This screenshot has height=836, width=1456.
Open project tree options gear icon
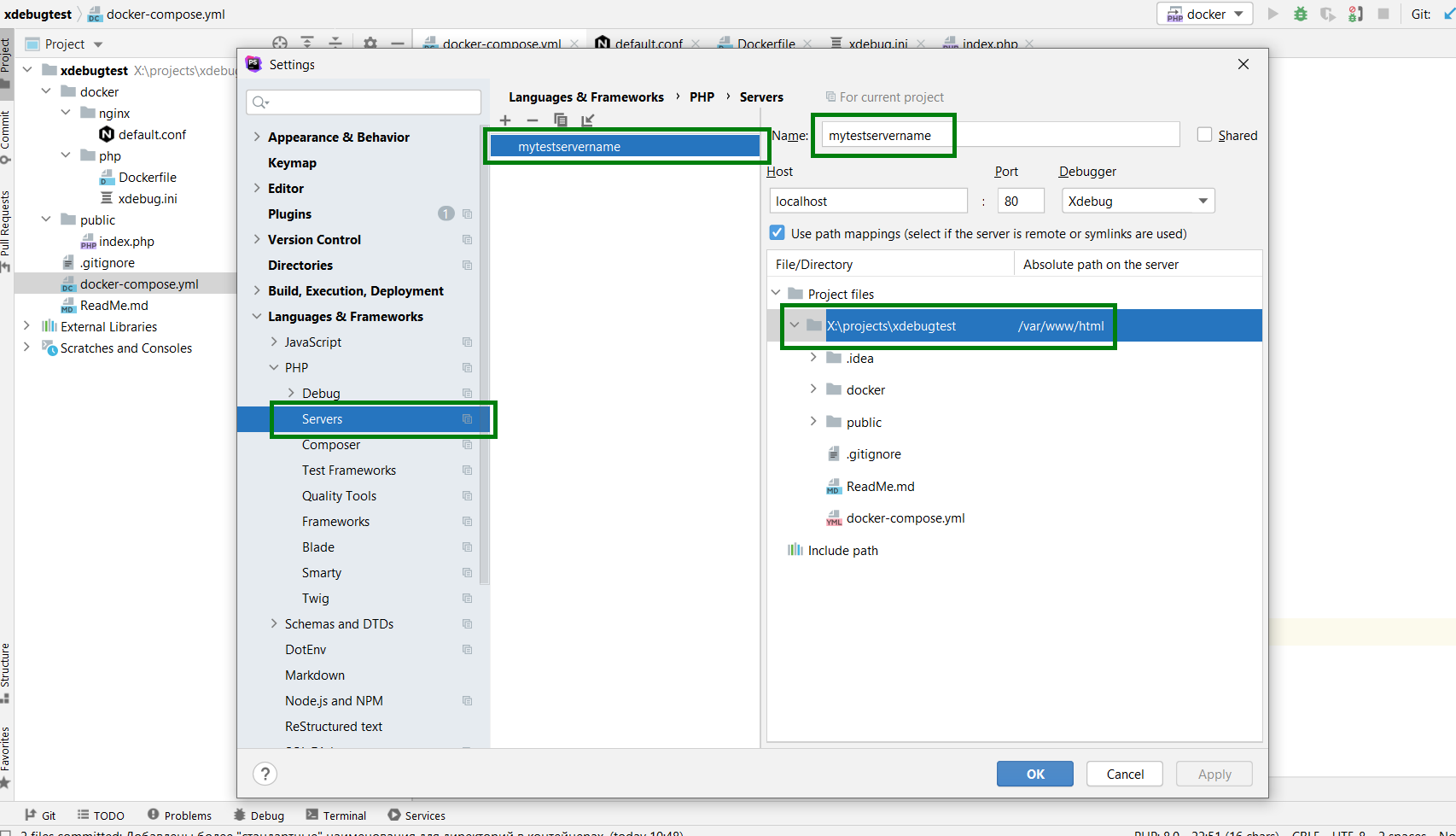pos(370,43)
